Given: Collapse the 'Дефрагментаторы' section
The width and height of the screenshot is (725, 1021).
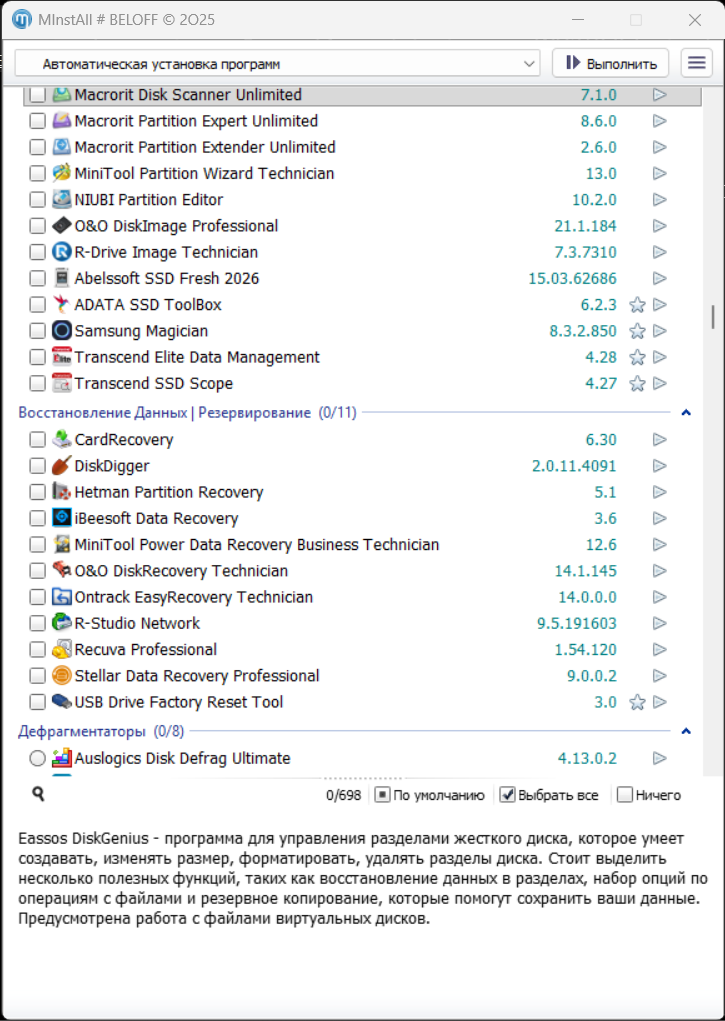Looking at the screenshot, I should pos(686,732).
